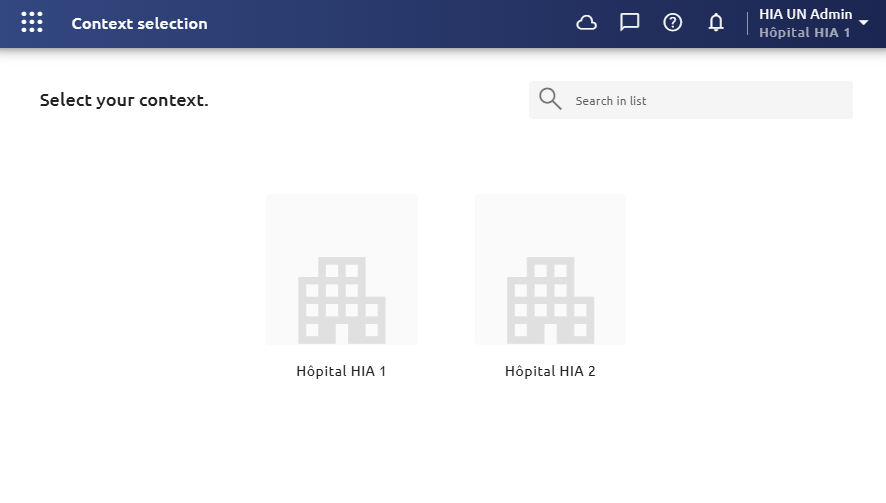Click the right side of the search box
886x503 pixels.
791,100
